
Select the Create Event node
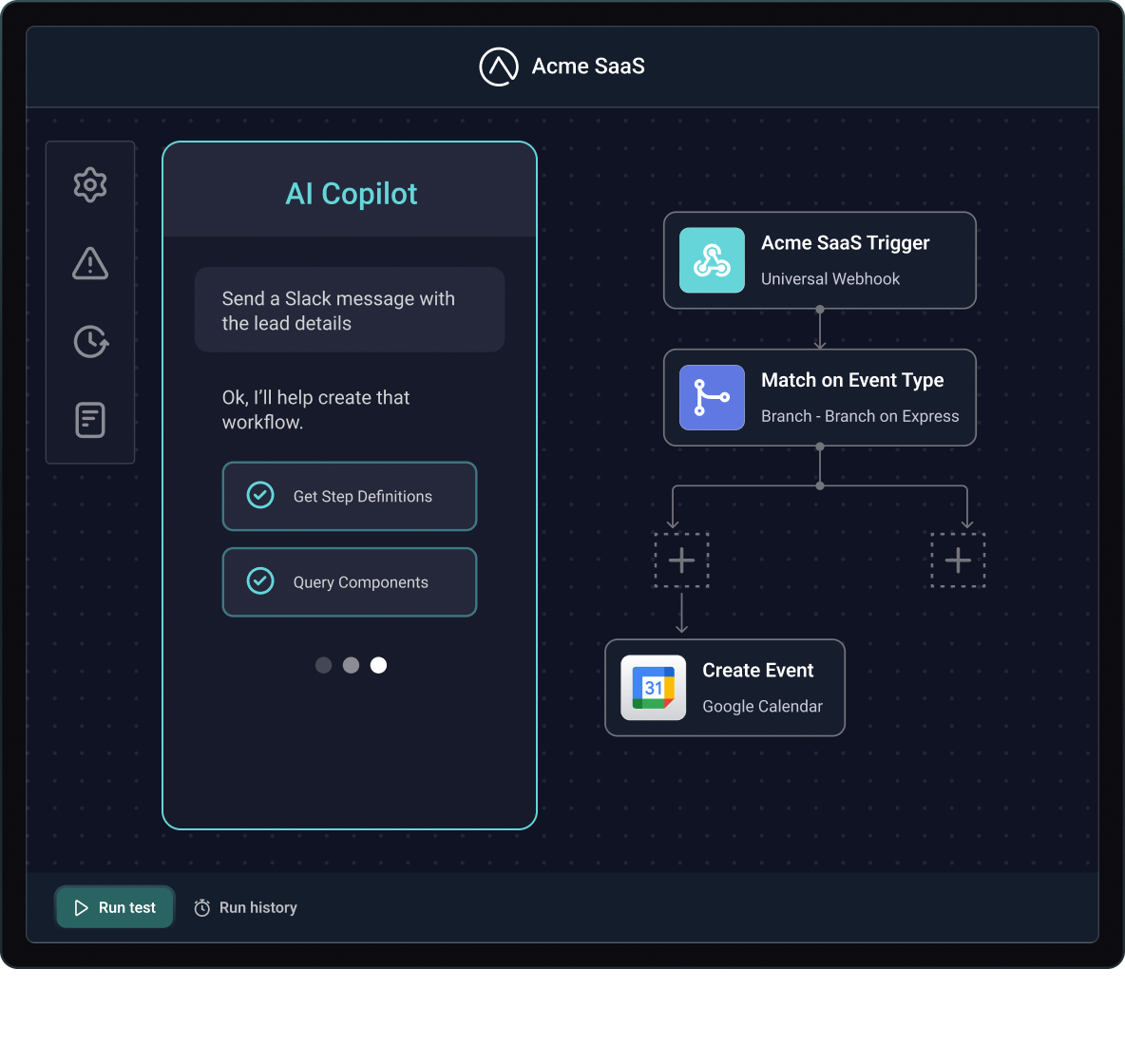click(x=725, y=688)
